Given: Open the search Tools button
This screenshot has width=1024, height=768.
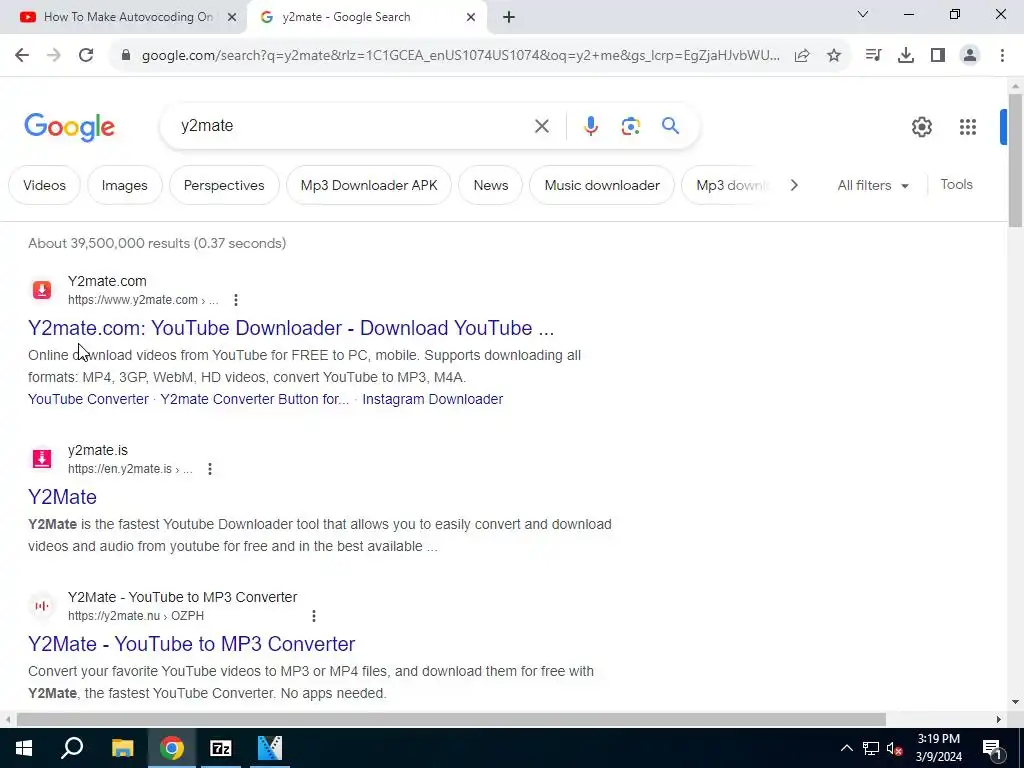Looking at the screenshot, I should tap(956, 185).
